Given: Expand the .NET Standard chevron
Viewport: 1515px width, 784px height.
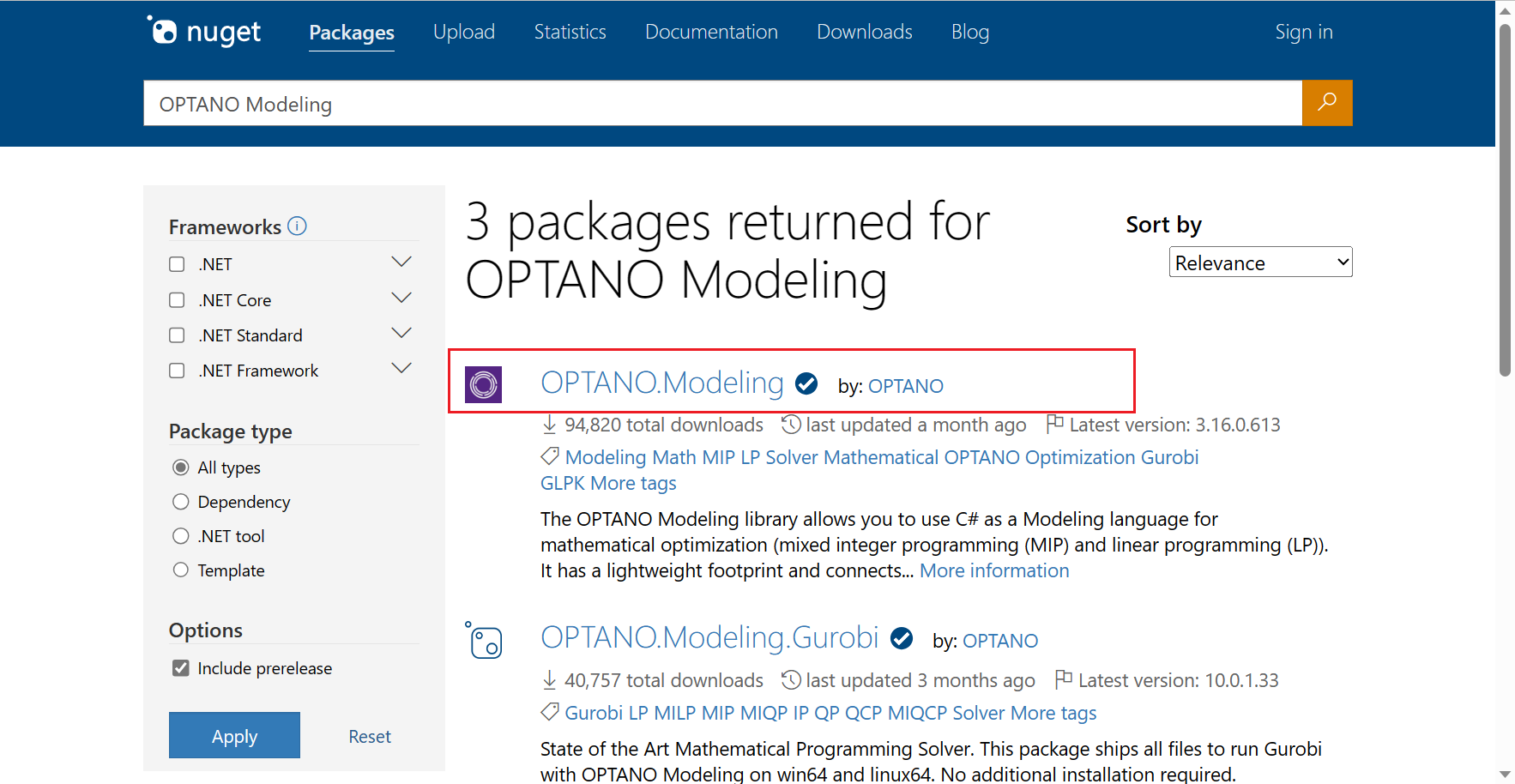Looking at the screenshot, I should [x=401, y=333].
